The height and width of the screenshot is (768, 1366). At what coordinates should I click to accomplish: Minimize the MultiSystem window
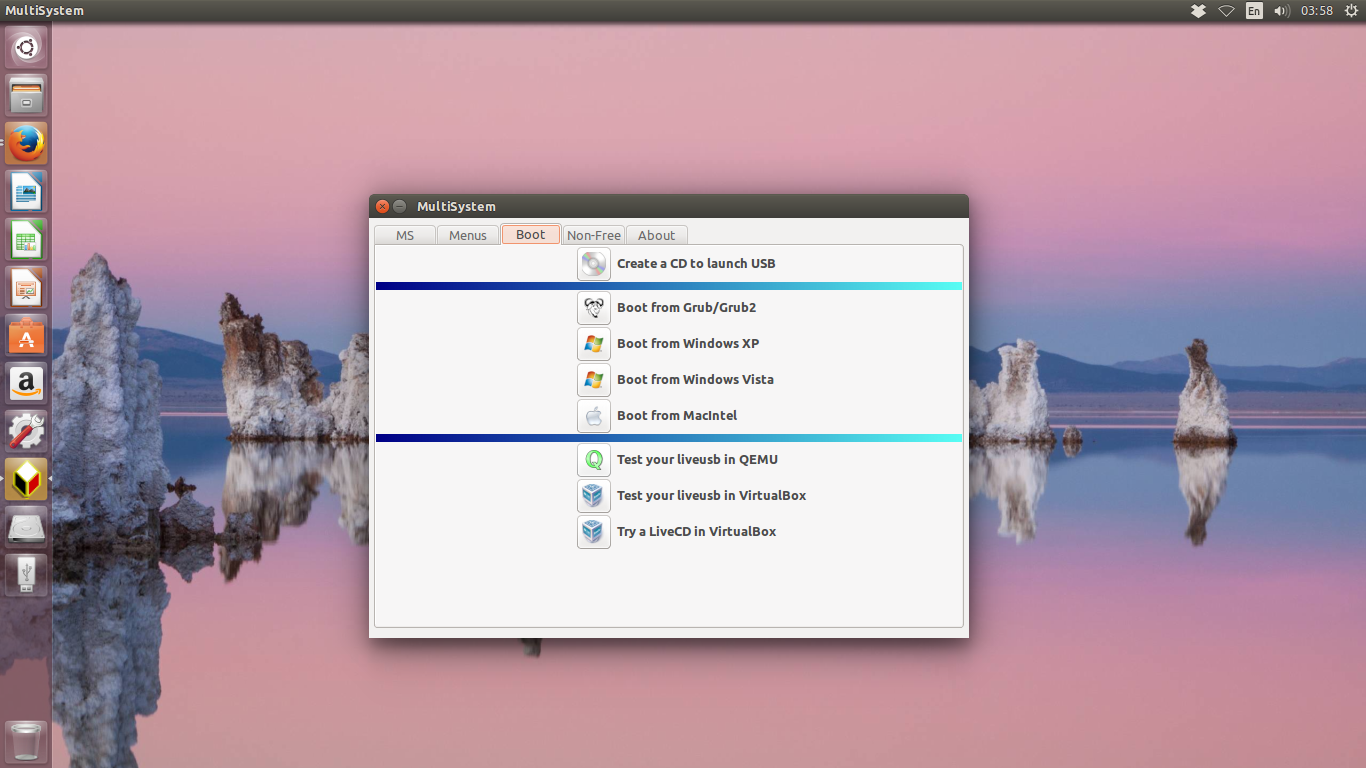tap(399, 206)
